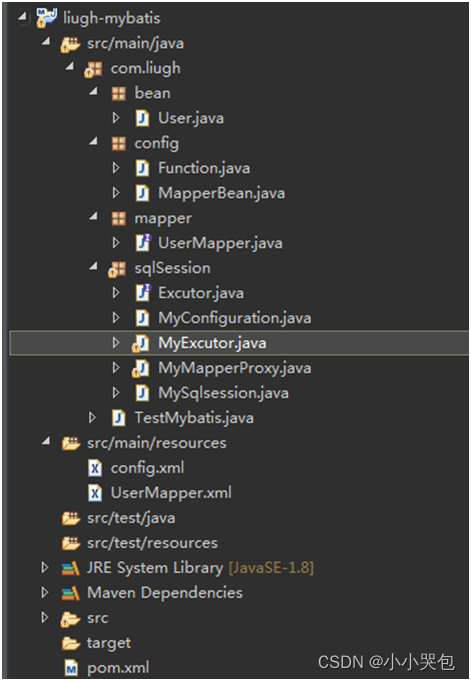The image size is (471, 681).
Task: Click the MyExcutor.java warning file icon
Action: click(x=141, y=344)
